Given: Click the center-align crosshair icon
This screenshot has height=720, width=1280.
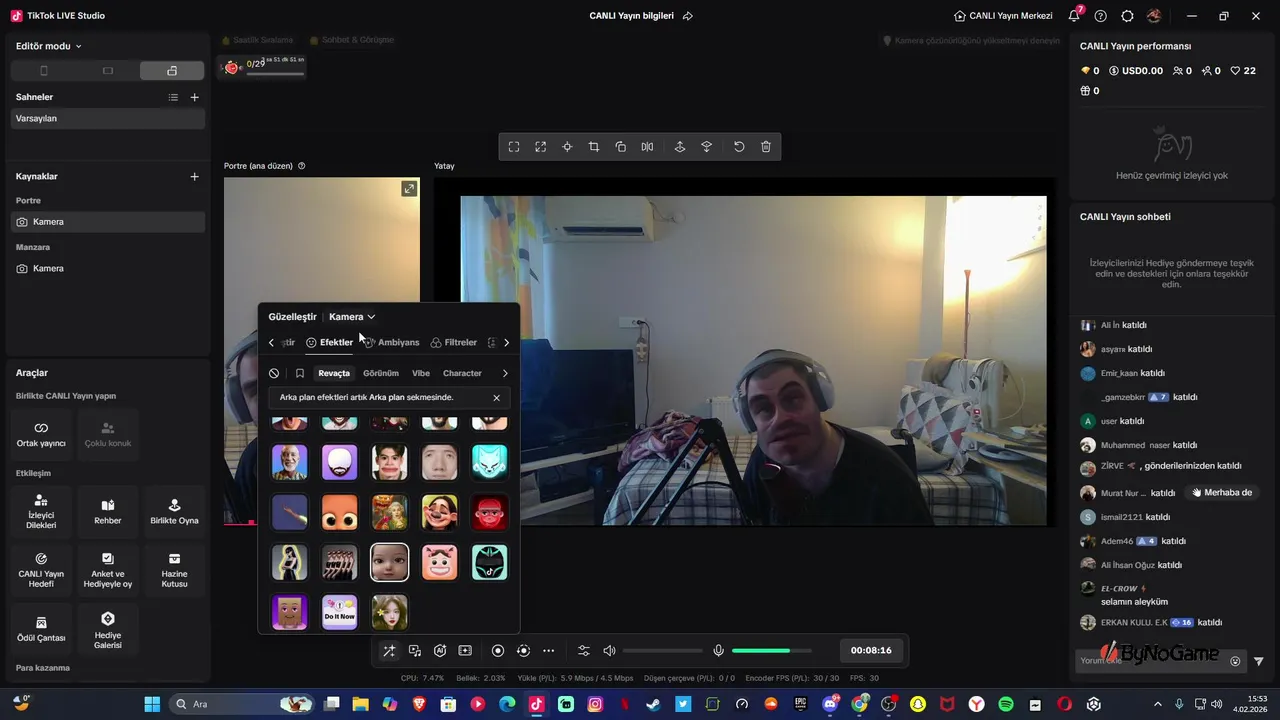Looking at the screenshot, I should click(567, 147).
